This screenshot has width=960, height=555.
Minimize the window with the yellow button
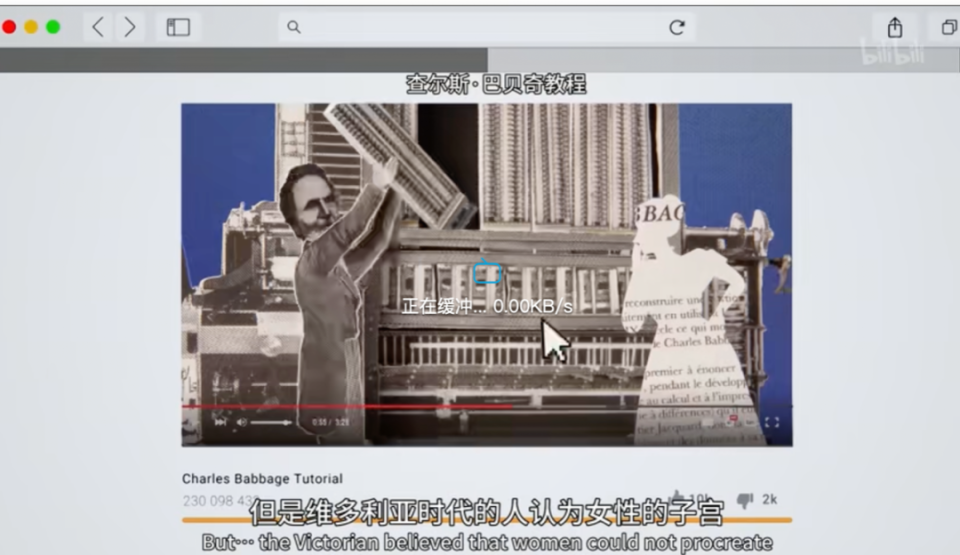click(31, 27)
